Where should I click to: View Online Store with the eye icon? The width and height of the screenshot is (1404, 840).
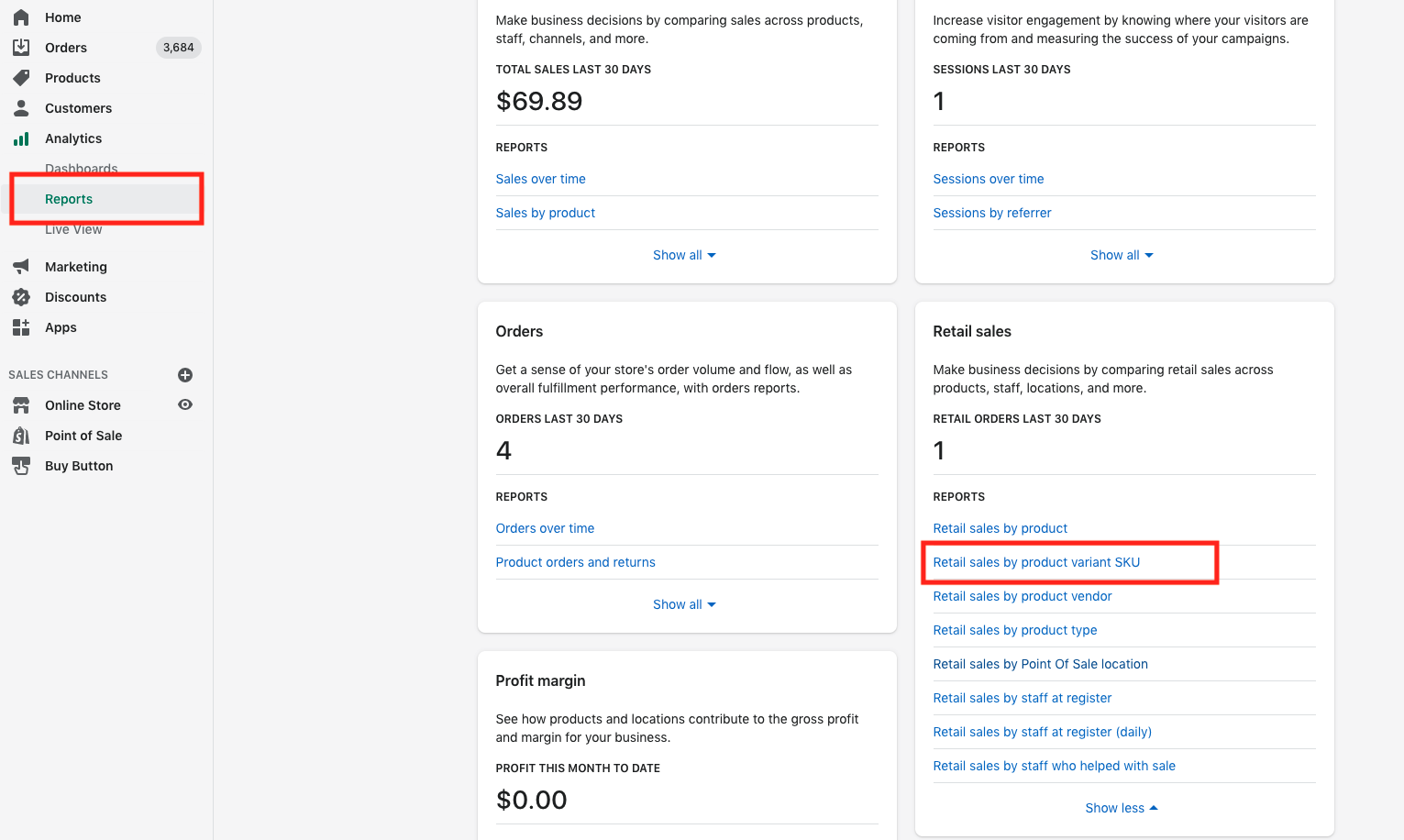pos(185,404)
